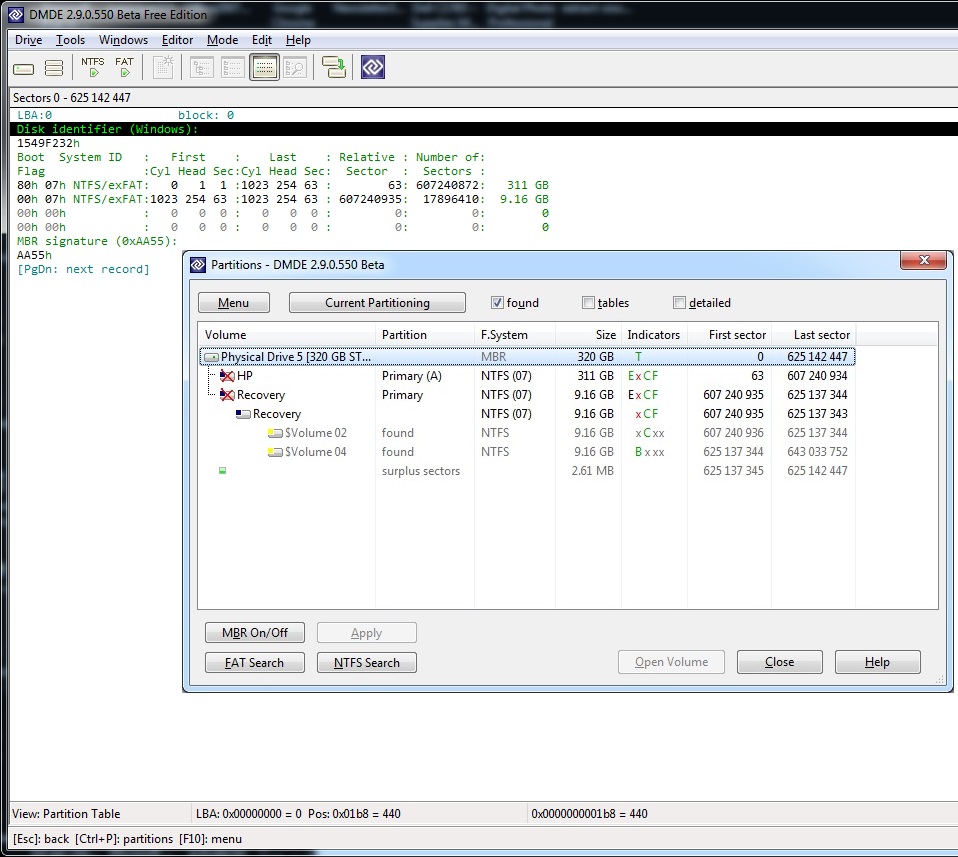Click the Sectors 0 - 625 142 447 header
958x857 pixels.
click(x=72, y=98)
